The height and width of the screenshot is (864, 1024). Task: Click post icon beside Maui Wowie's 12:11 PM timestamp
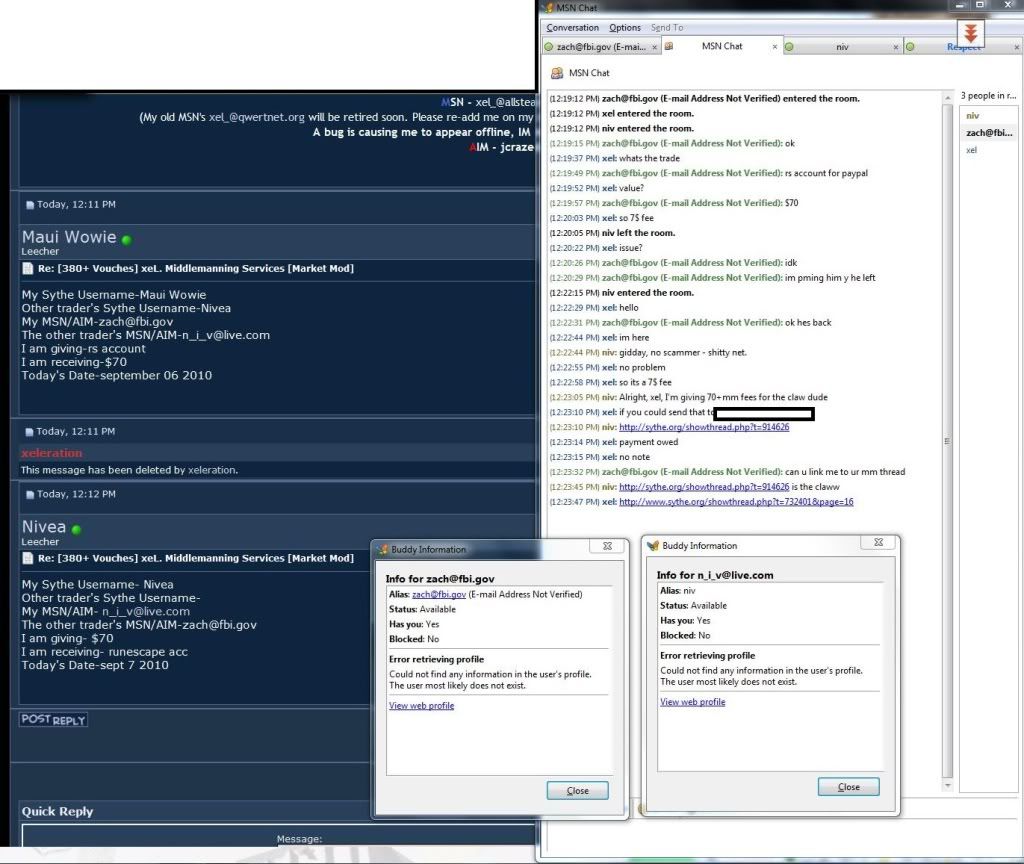click(29, 204)
